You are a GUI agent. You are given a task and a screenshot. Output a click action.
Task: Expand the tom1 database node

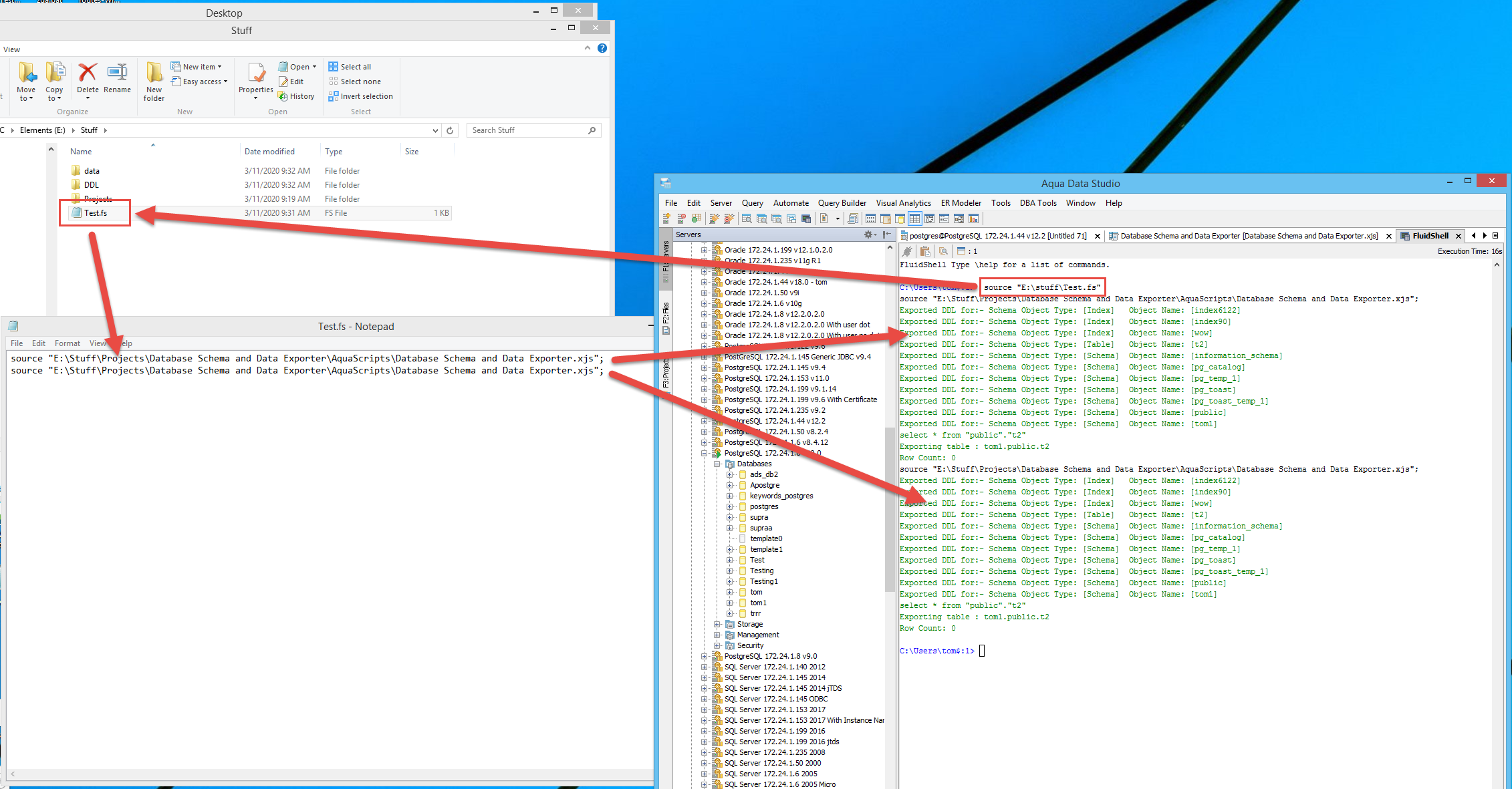click(x=729, y=603)
